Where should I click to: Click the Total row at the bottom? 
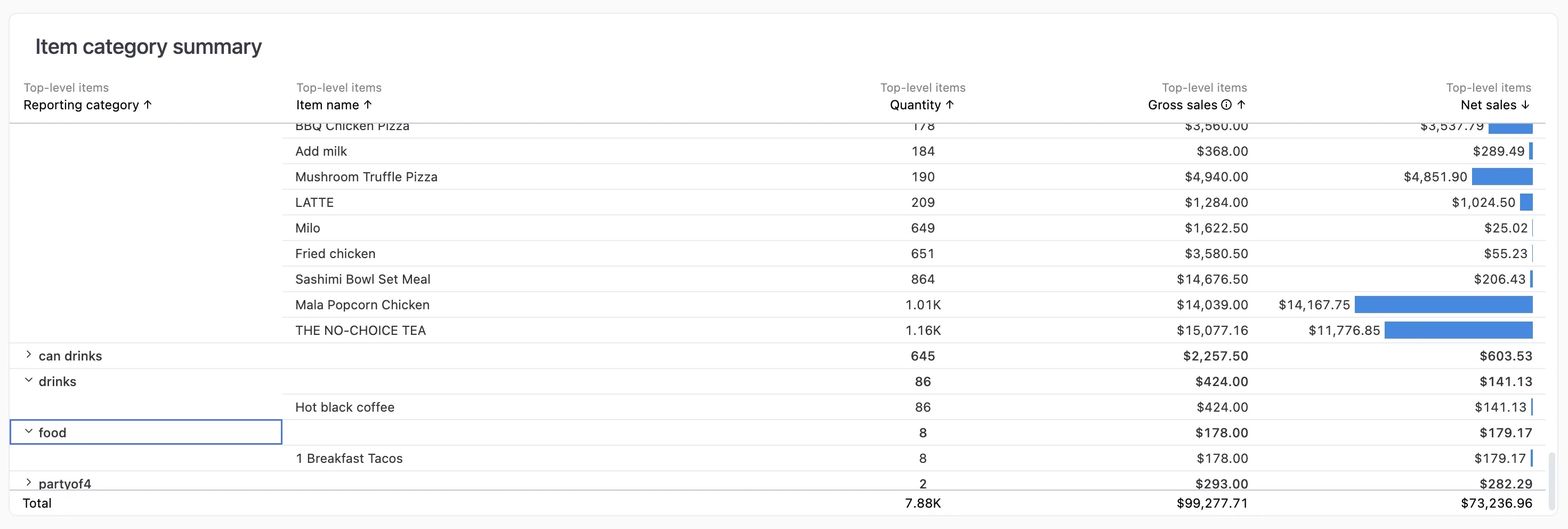point(37,503)
